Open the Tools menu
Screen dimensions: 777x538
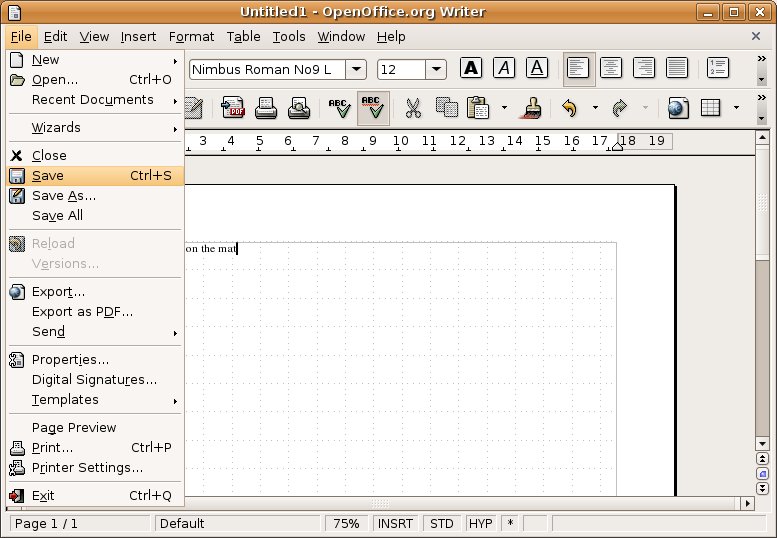tap(288, 37)
